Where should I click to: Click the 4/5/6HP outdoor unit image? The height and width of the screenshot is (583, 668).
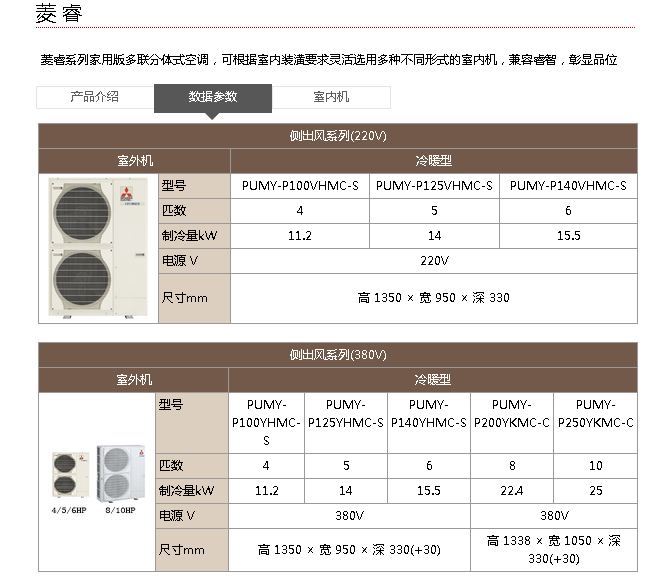tap(70, 475)
